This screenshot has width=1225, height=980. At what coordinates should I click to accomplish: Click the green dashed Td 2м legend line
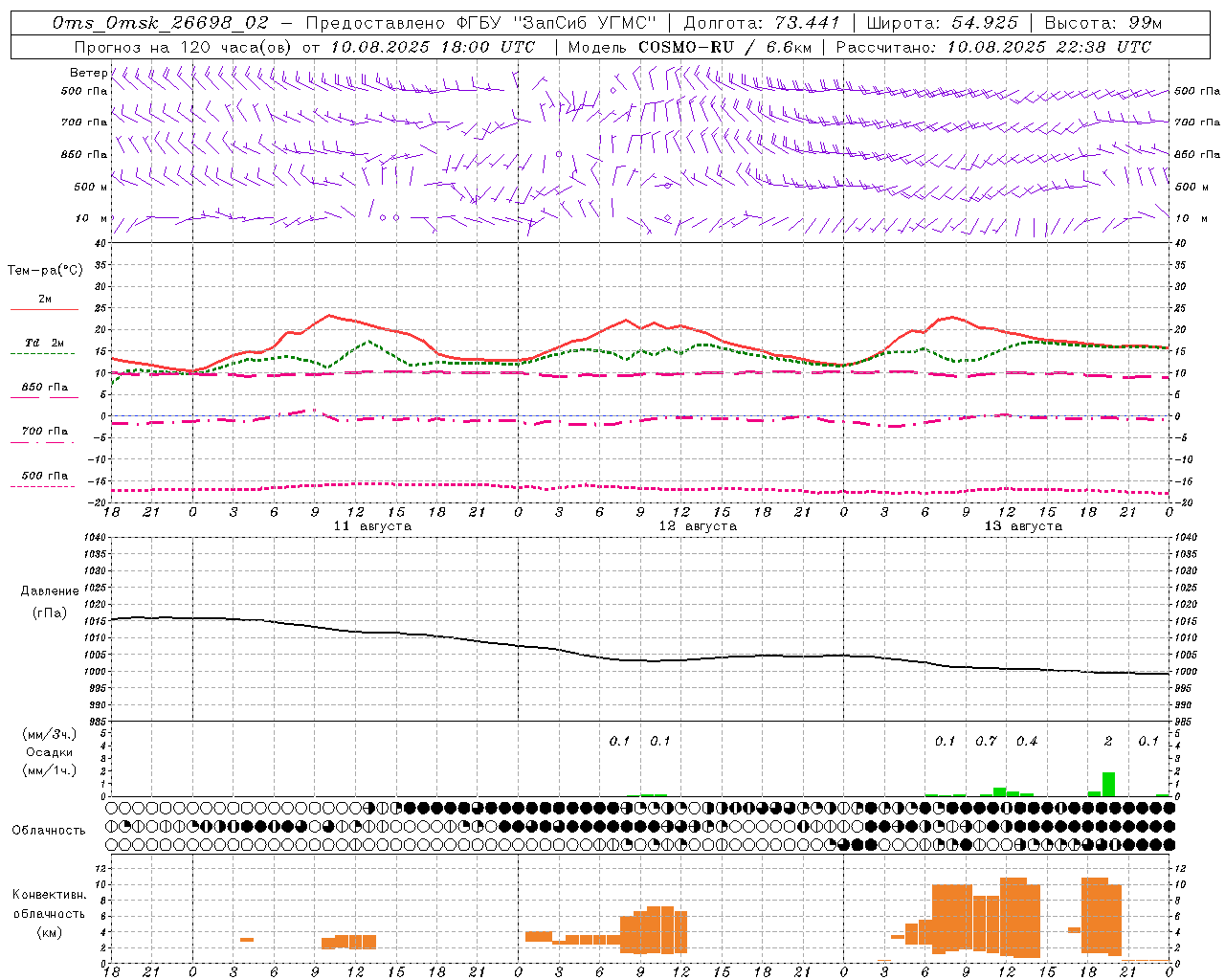[42, 353]
